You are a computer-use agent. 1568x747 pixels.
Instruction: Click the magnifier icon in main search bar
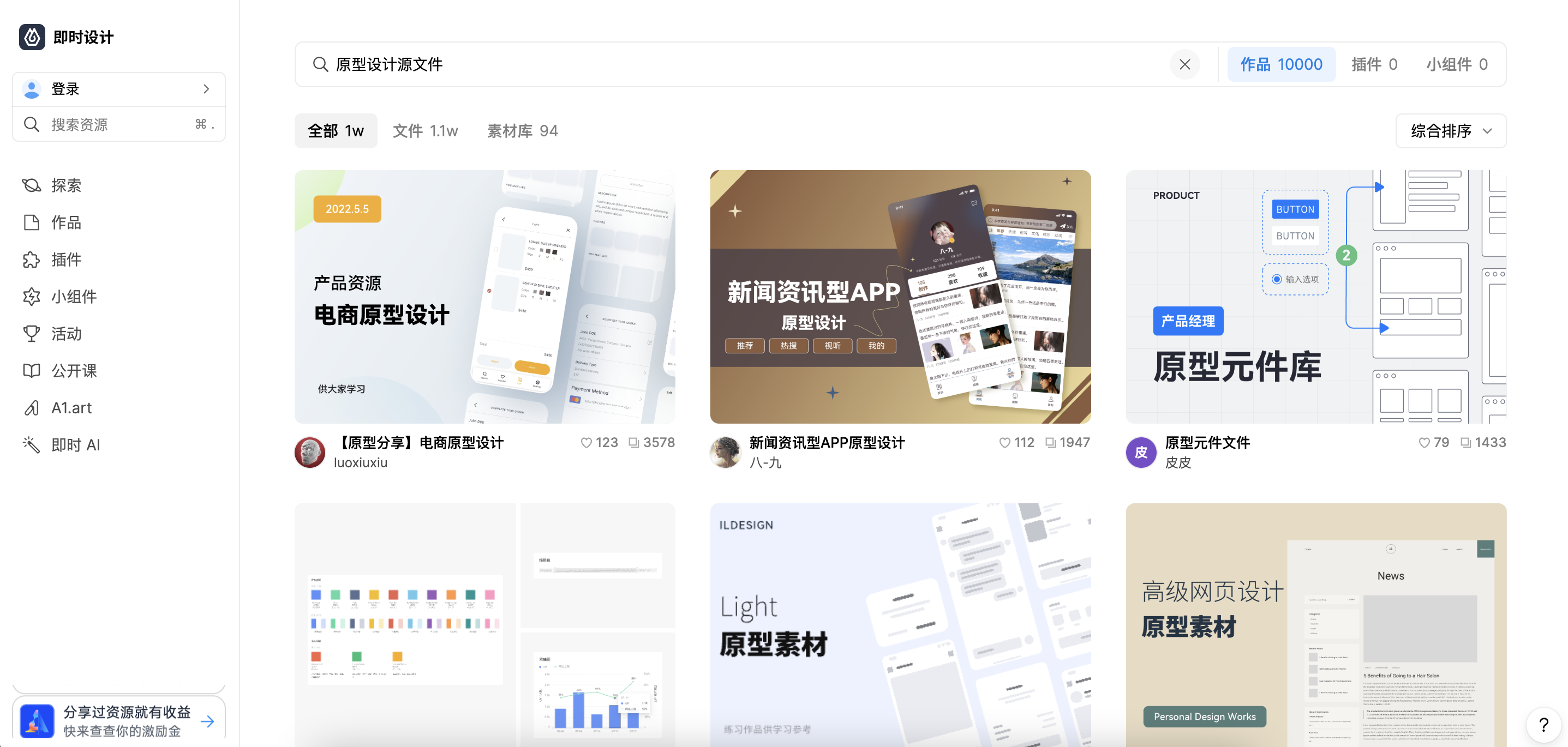click(x=320, y=64)
